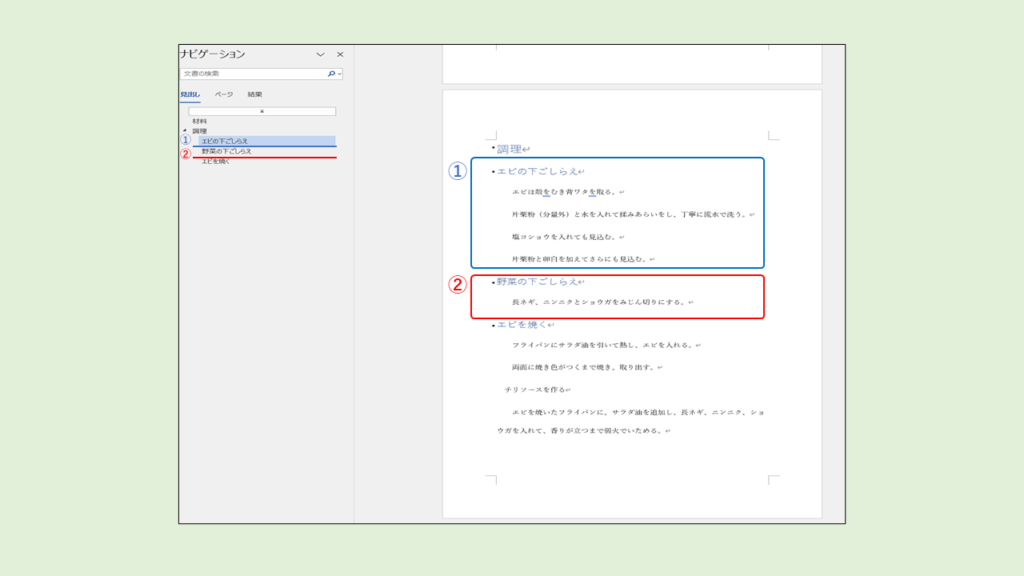
Task: Open the navigation pane options chevron
Action: pyautogui.click(x=320, y=55)
